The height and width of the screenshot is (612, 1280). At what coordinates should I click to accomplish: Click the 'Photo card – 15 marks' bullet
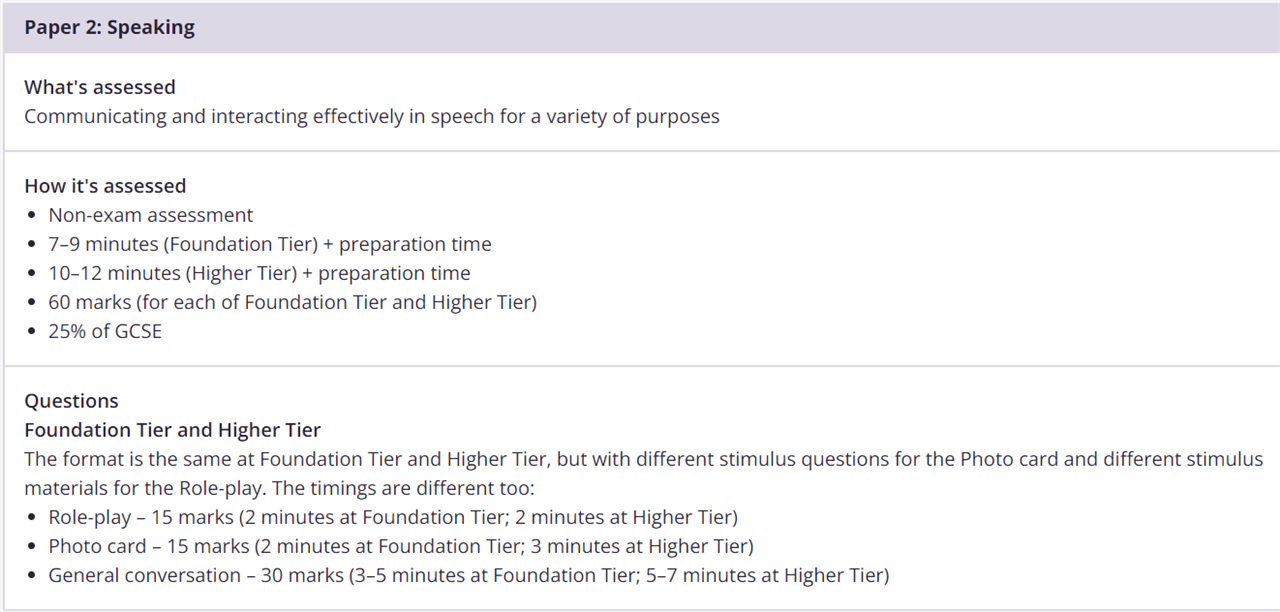[401, 546]
